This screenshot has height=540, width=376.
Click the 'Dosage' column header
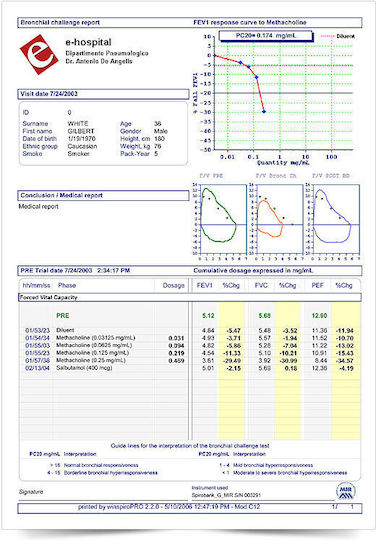point(174,285)
